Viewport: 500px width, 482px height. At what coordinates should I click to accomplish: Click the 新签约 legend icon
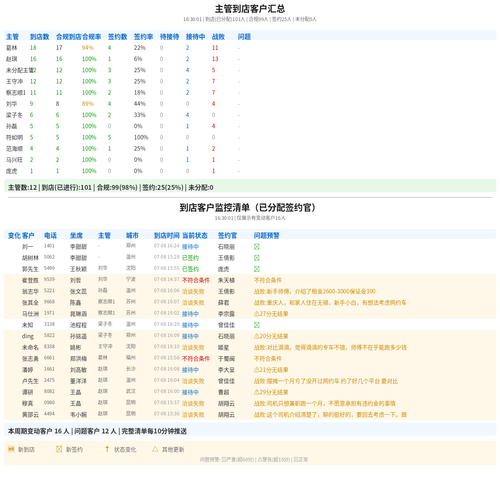(x=59, y=449)
